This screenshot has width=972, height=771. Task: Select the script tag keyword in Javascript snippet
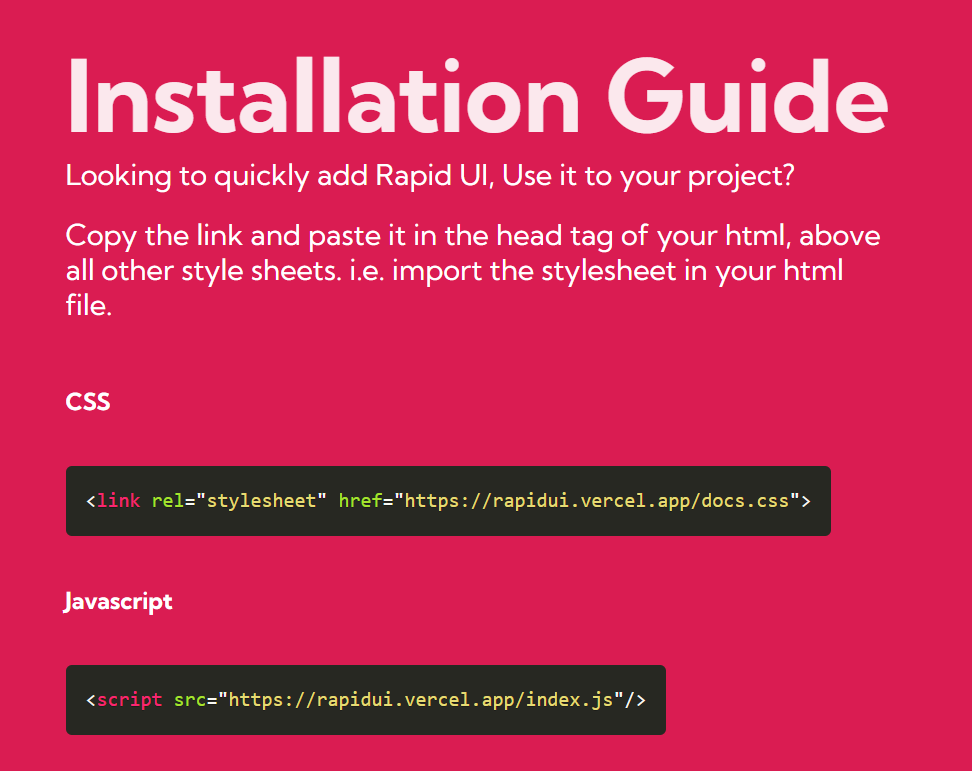(129, 699)
